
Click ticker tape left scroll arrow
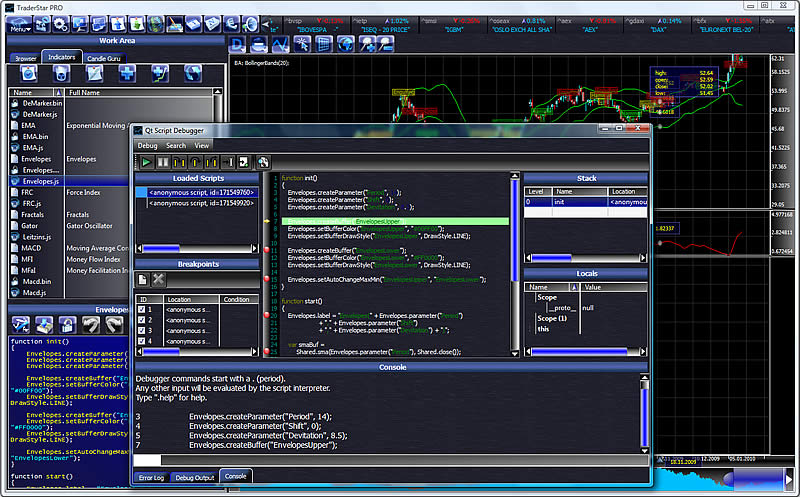(x=265, y=23)
